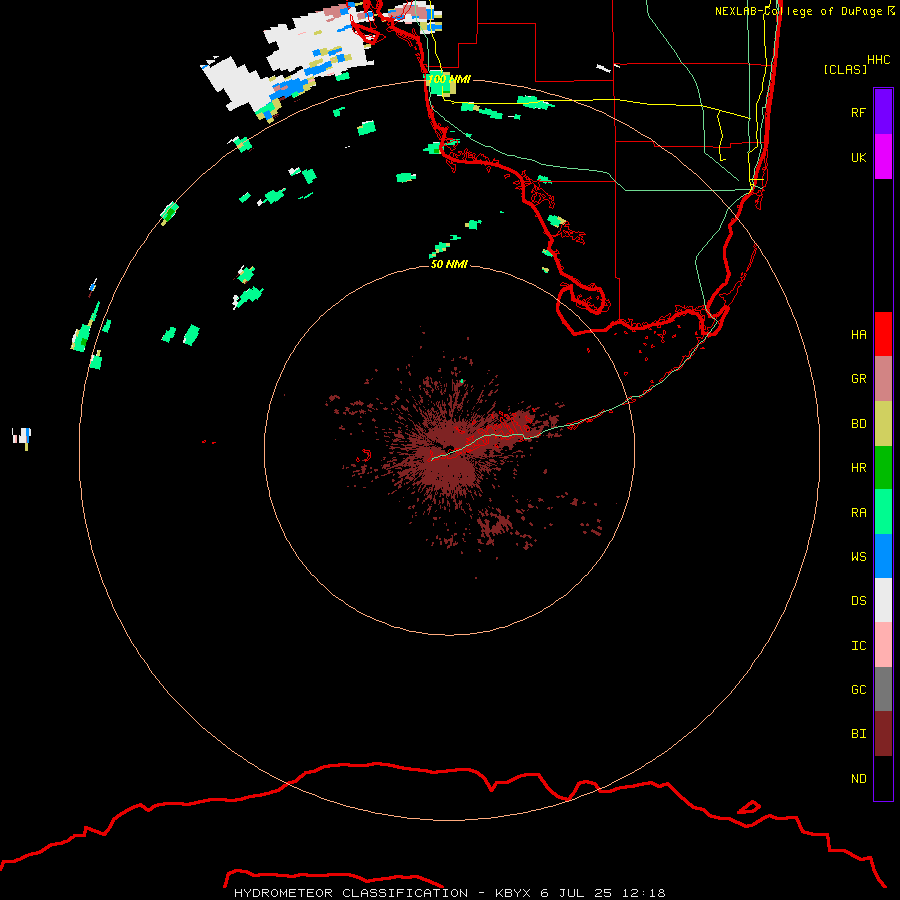Click the IC pink legend swatch
The image size is (900, 900).
click(883, 645)
